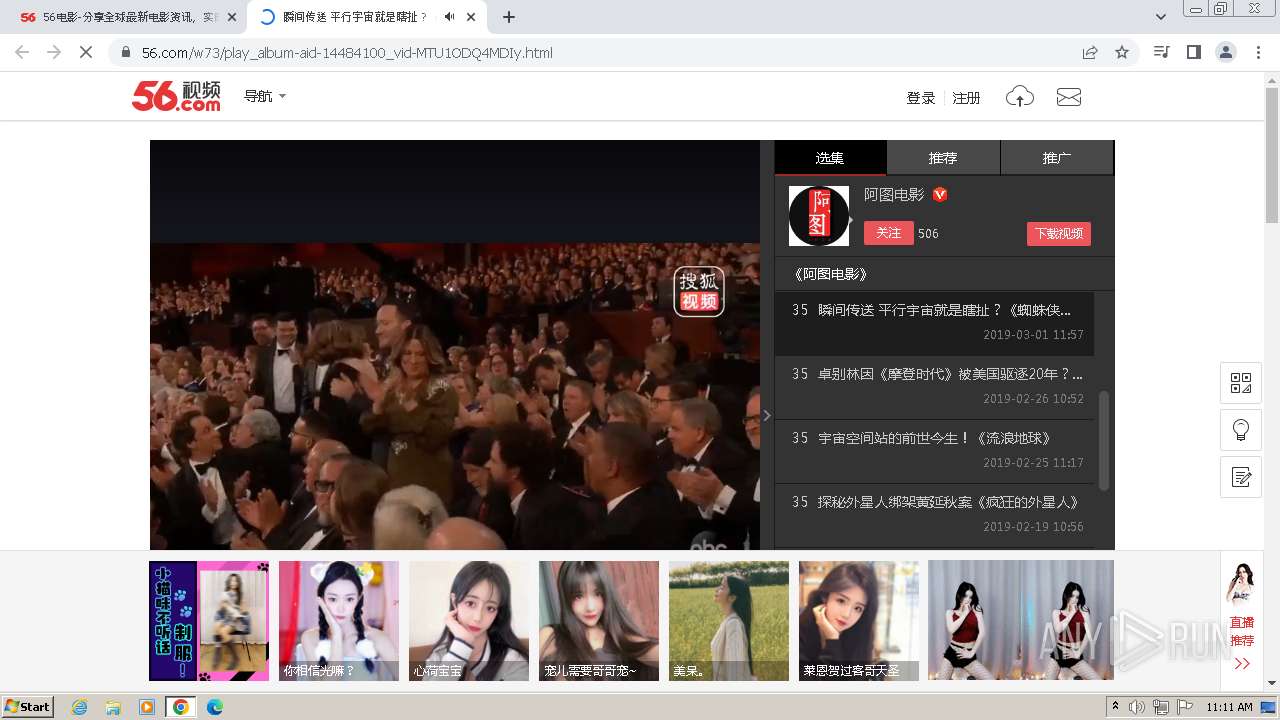Play episode 瞬间传送 平行宇宙就是瞎扯
1280x720 pixels.
tap(934, 323)
